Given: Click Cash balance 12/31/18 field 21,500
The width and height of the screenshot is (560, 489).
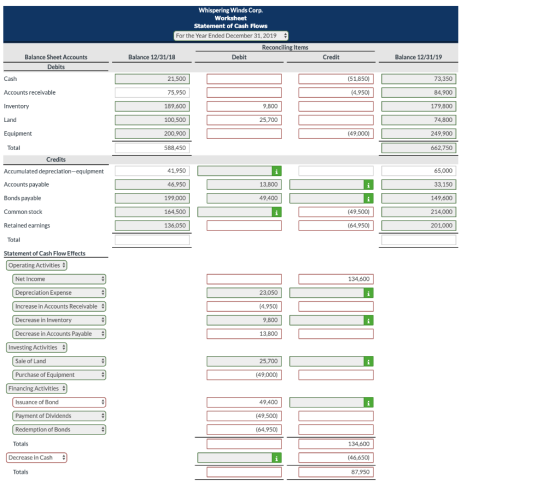Looking at the screenshot, I should [x=152, y=79].
